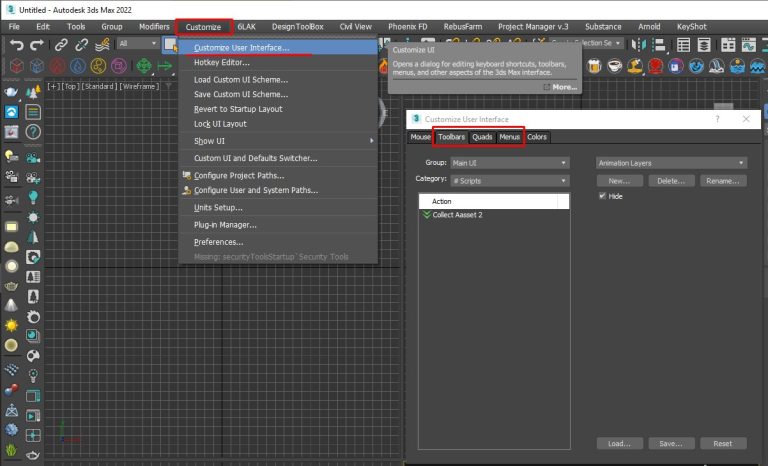
Task: Select the 'Collect Aasset 2' action row
Action: coord(494,215)
